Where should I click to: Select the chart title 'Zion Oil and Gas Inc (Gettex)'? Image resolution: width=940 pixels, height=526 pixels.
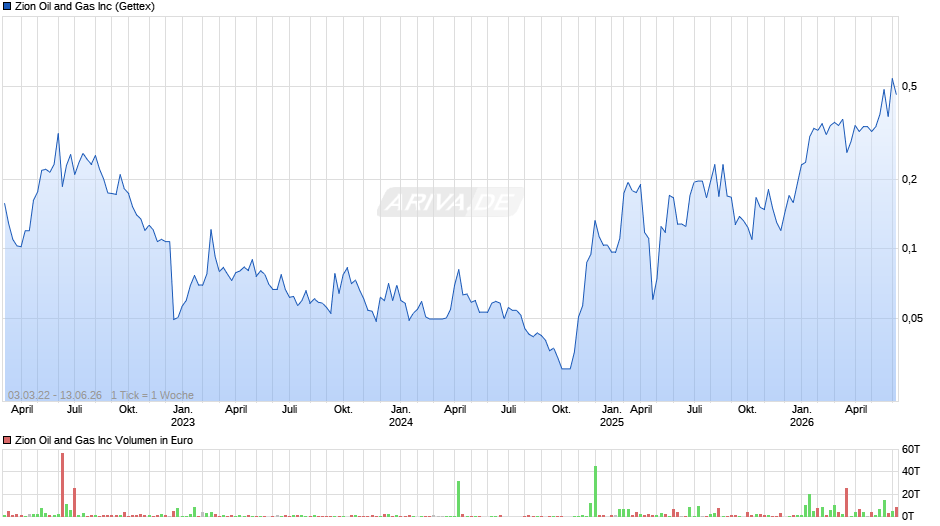click(85, 7)
